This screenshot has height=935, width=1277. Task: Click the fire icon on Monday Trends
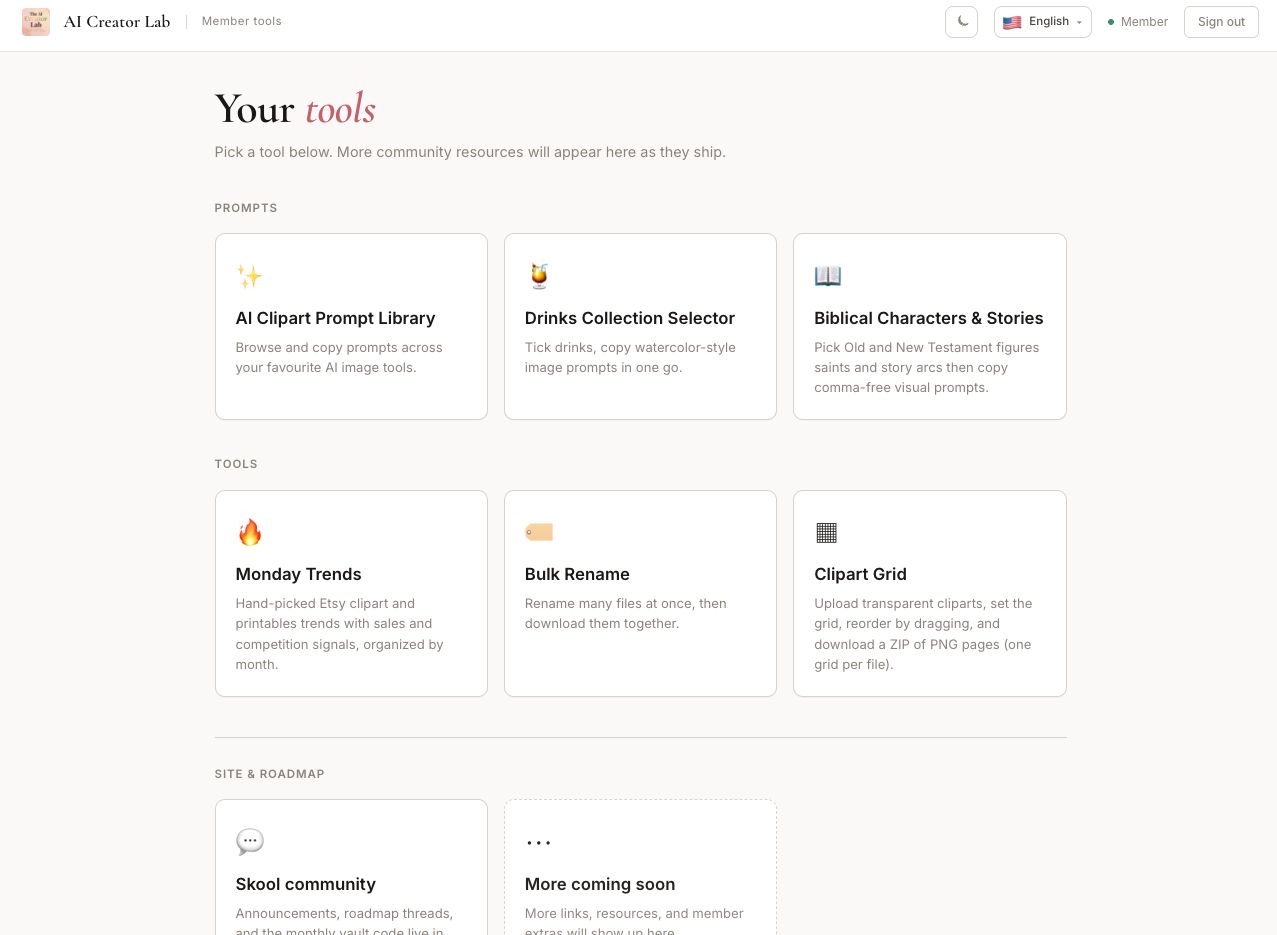[249, 532]
